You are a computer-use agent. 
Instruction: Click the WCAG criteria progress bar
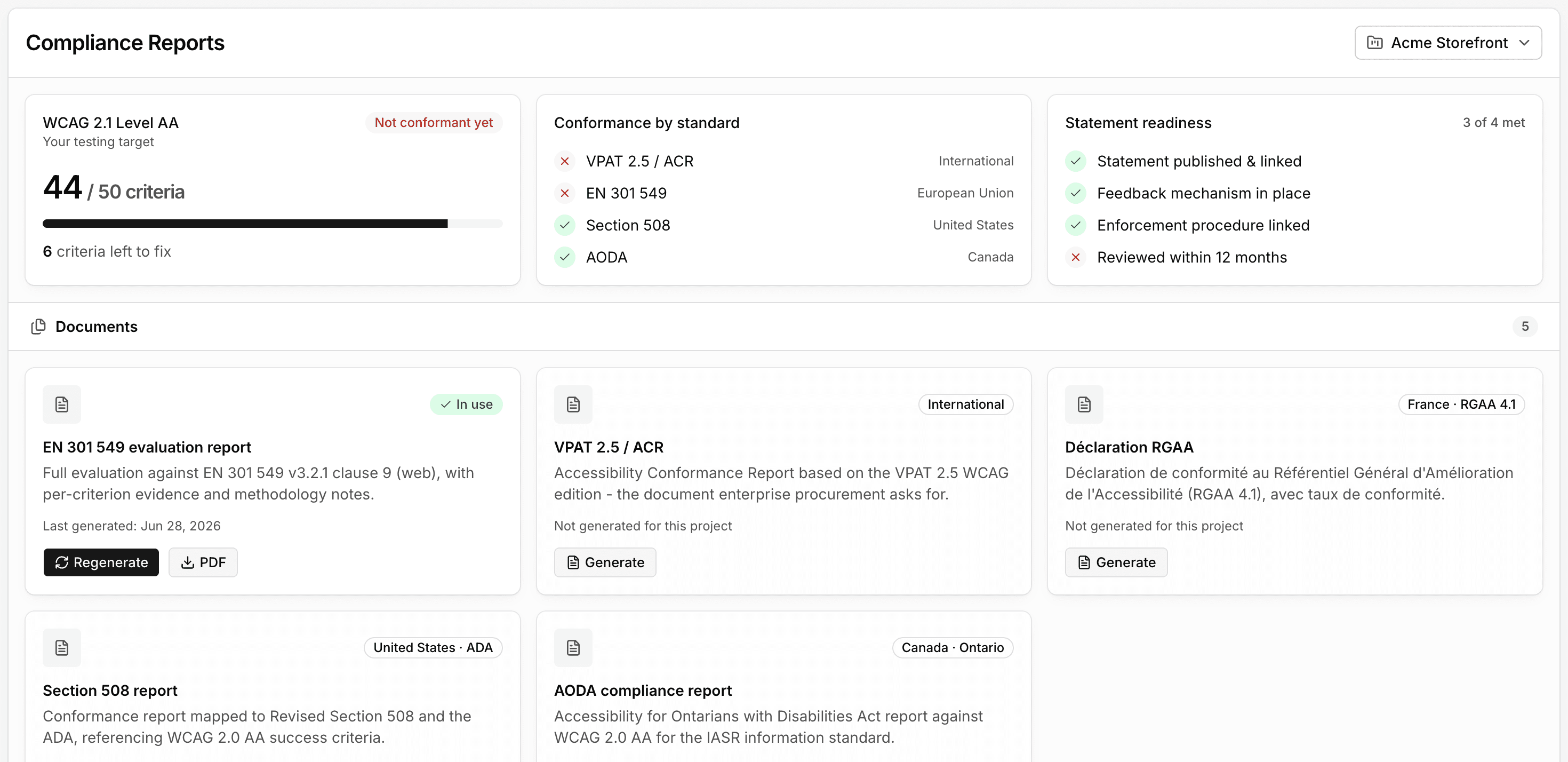point(273,224)
